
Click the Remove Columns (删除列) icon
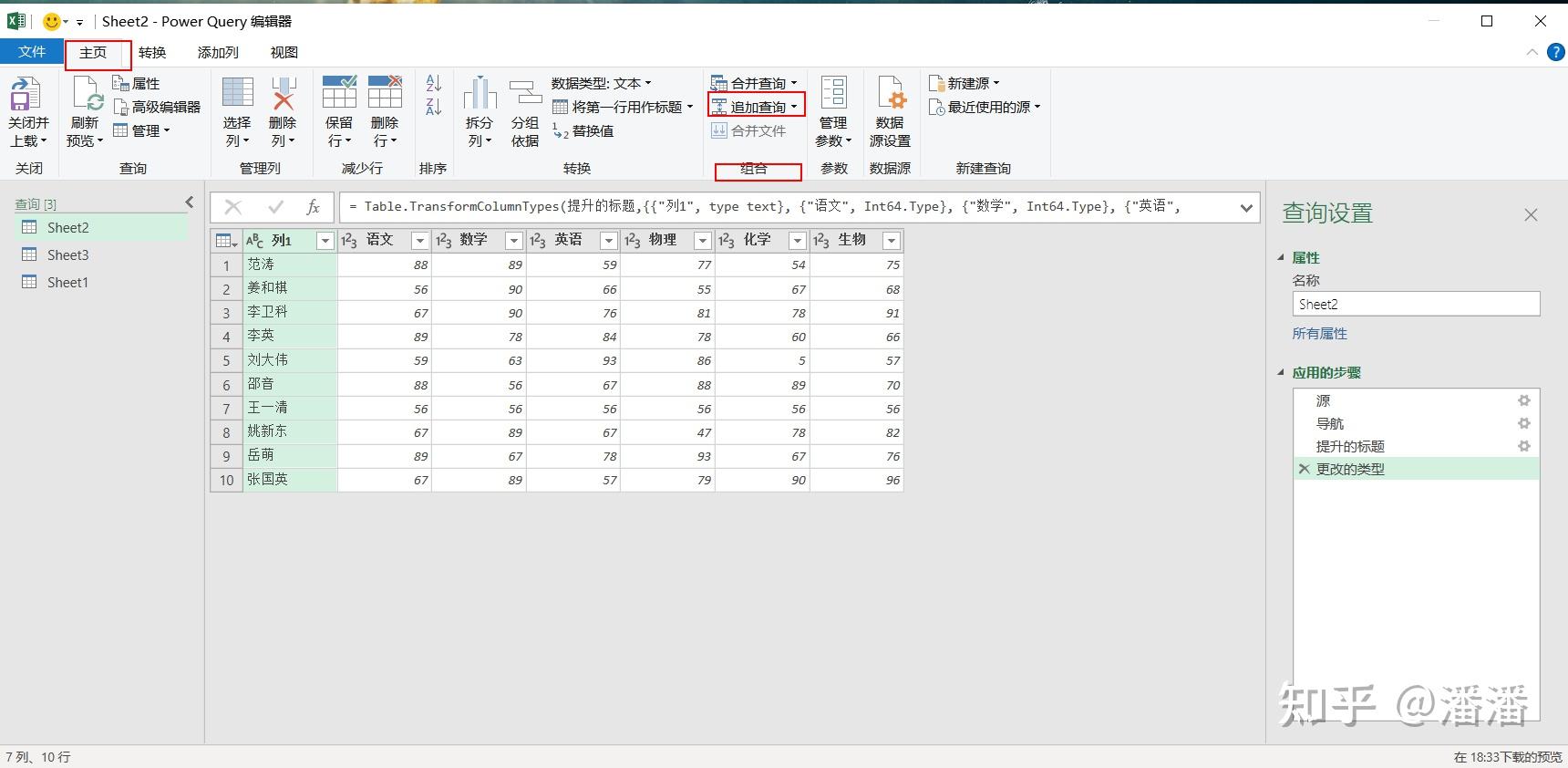(x=284, y=95)
